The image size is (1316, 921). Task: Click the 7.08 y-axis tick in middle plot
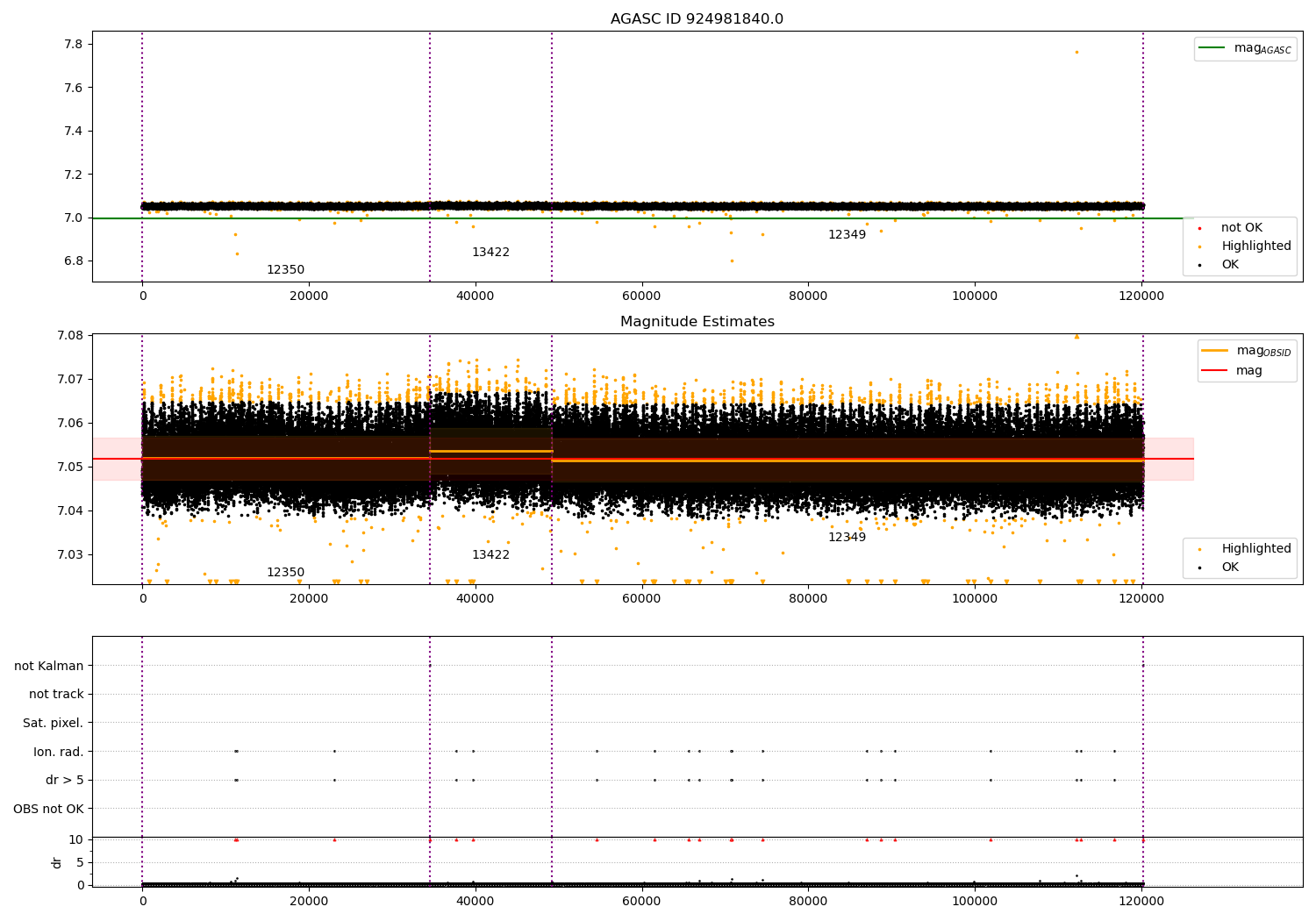pyautogui.click(x=69, y=336)
